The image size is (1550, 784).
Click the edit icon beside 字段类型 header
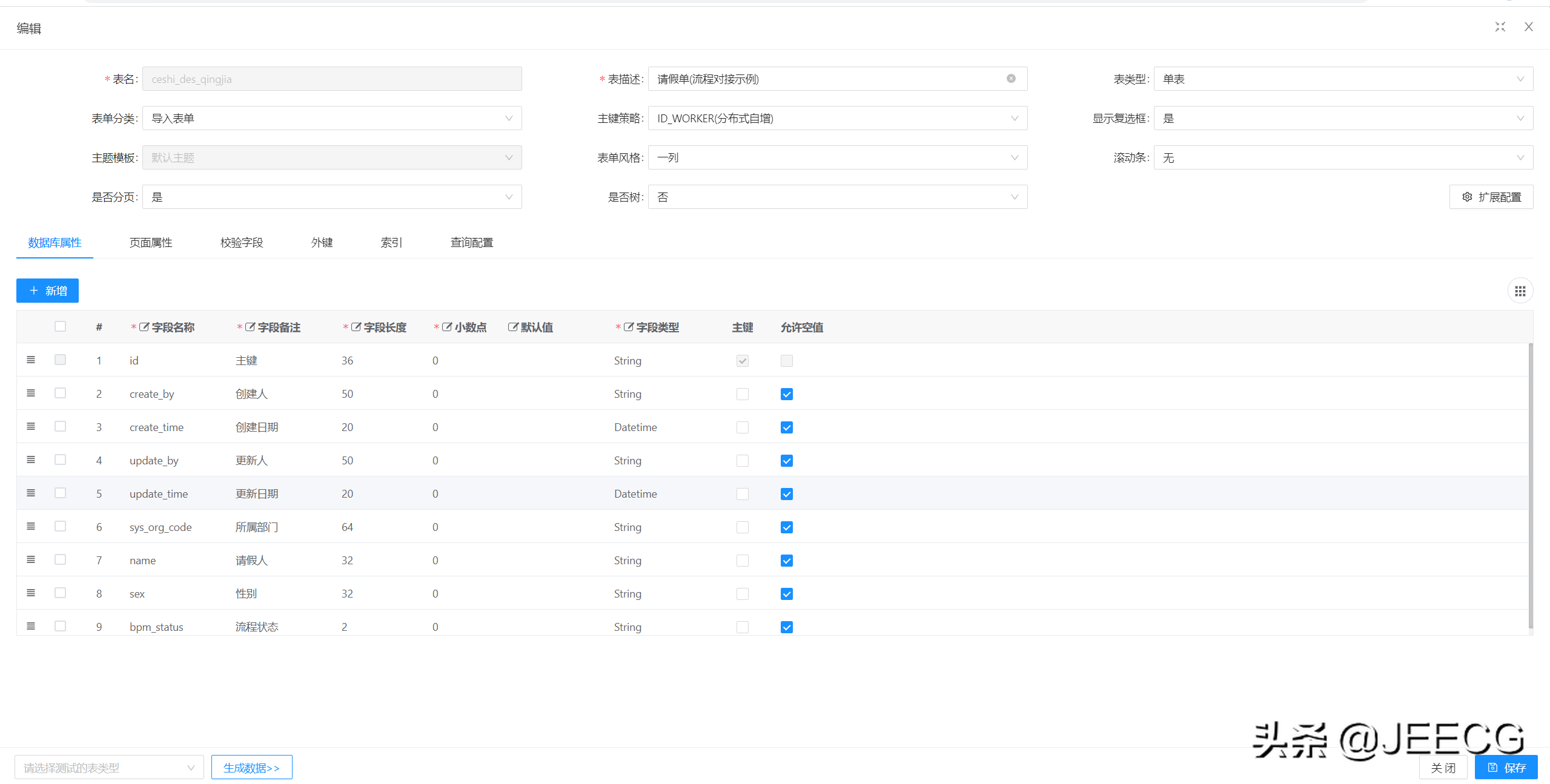tap(628, 326)
